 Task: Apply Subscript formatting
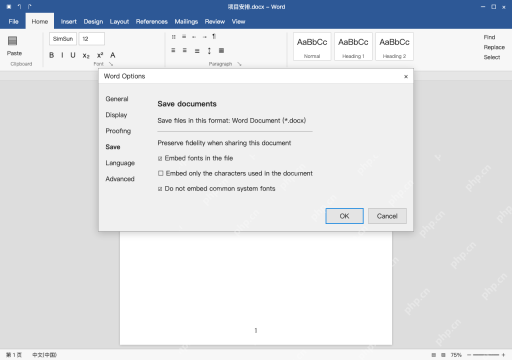pos(86,56)
